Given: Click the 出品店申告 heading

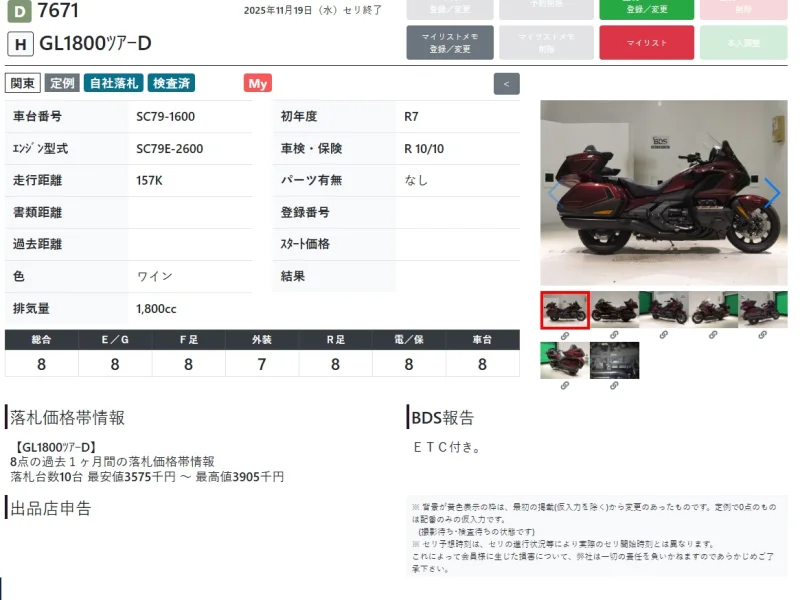Looking at the screenshot, I should 51,508.
